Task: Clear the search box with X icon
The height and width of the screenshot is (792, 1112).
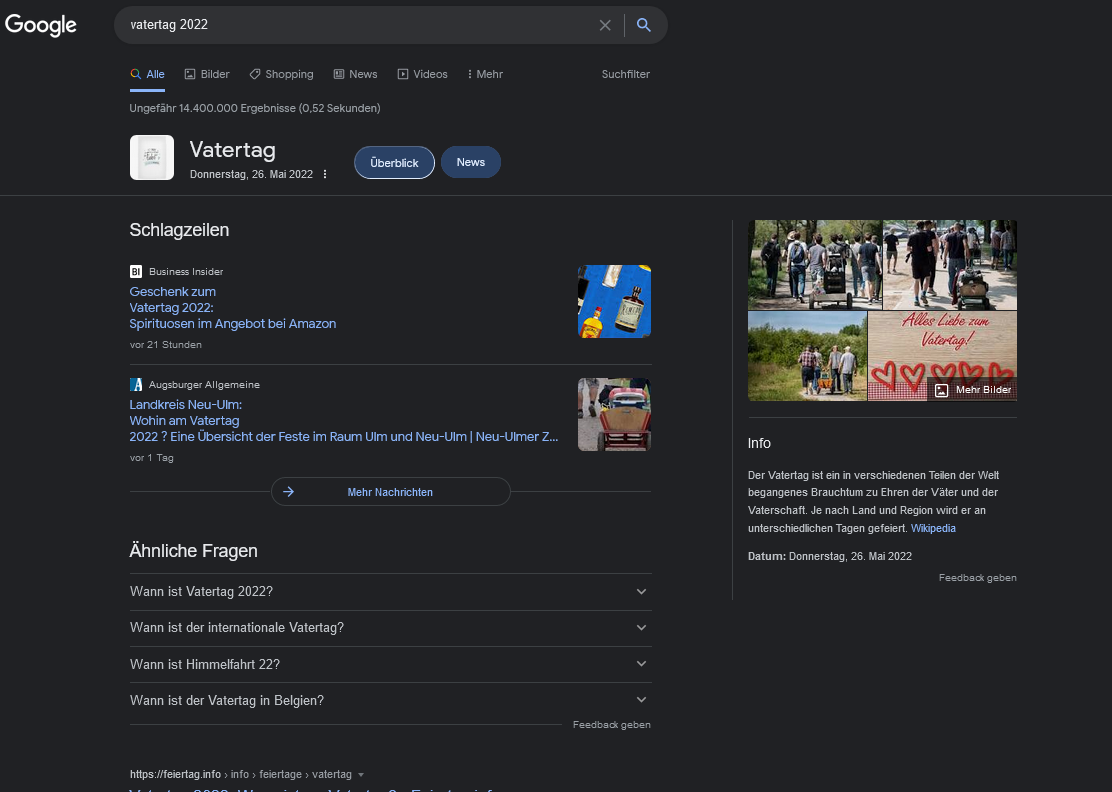Action: tap(605, 25)
